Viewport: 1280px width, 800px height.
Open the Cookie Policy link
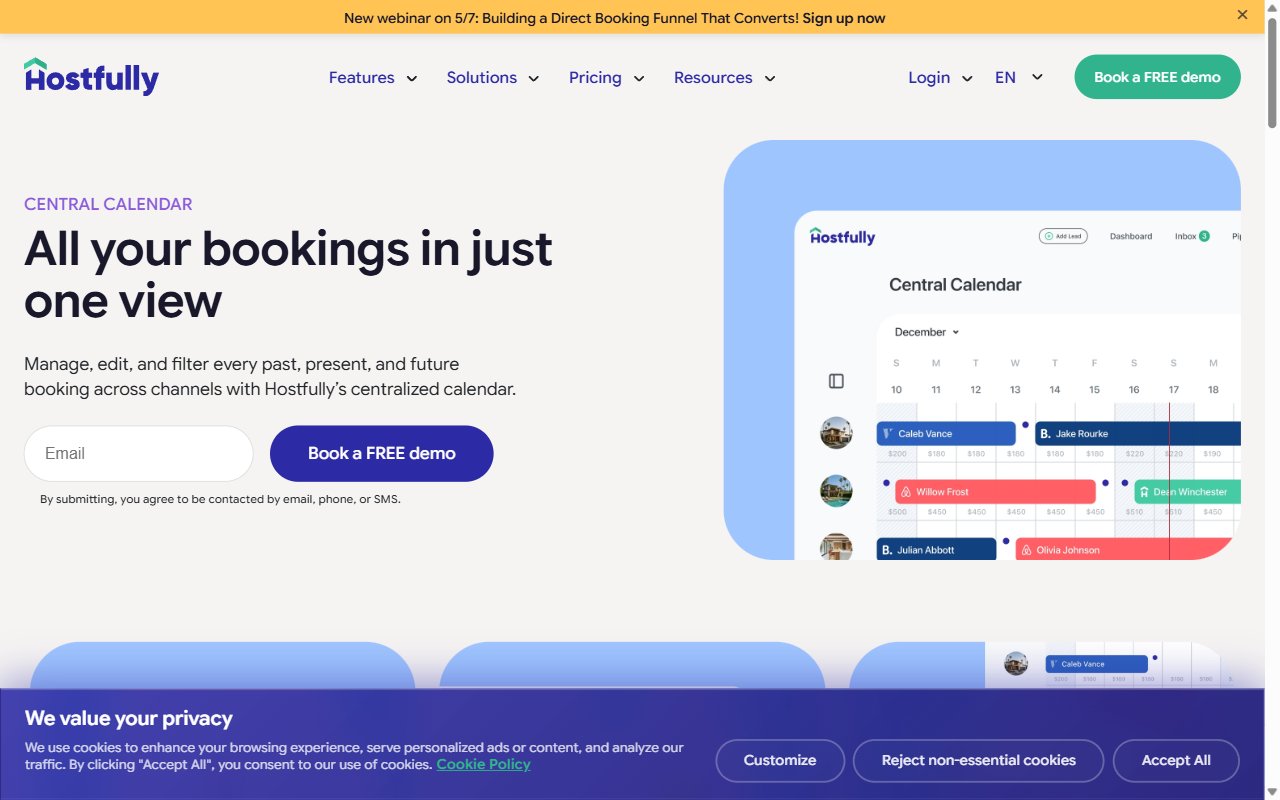pyautogui.click(x=483, y=764)
